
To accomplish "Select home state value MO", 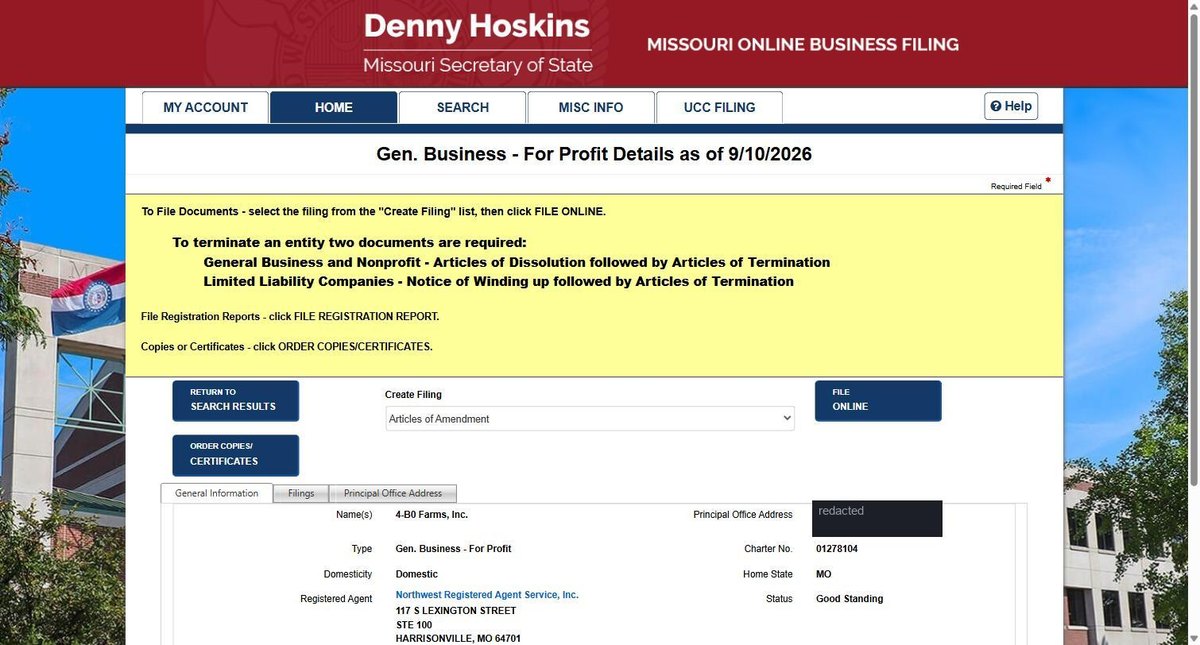I will [x=823, y=574].
